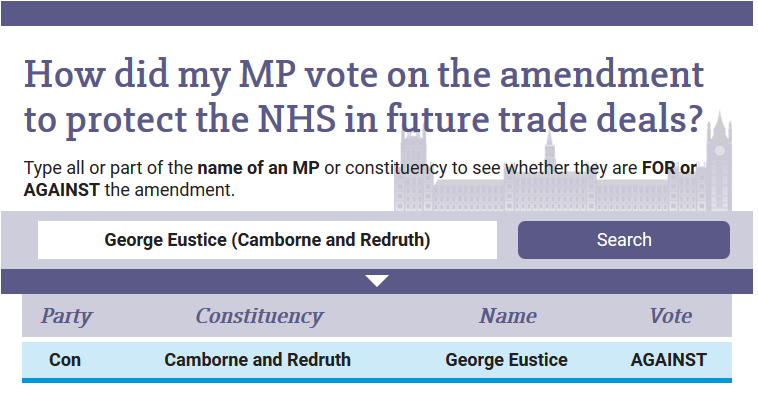
Task: Select the Constituency column header
Action: coord(259,317)
